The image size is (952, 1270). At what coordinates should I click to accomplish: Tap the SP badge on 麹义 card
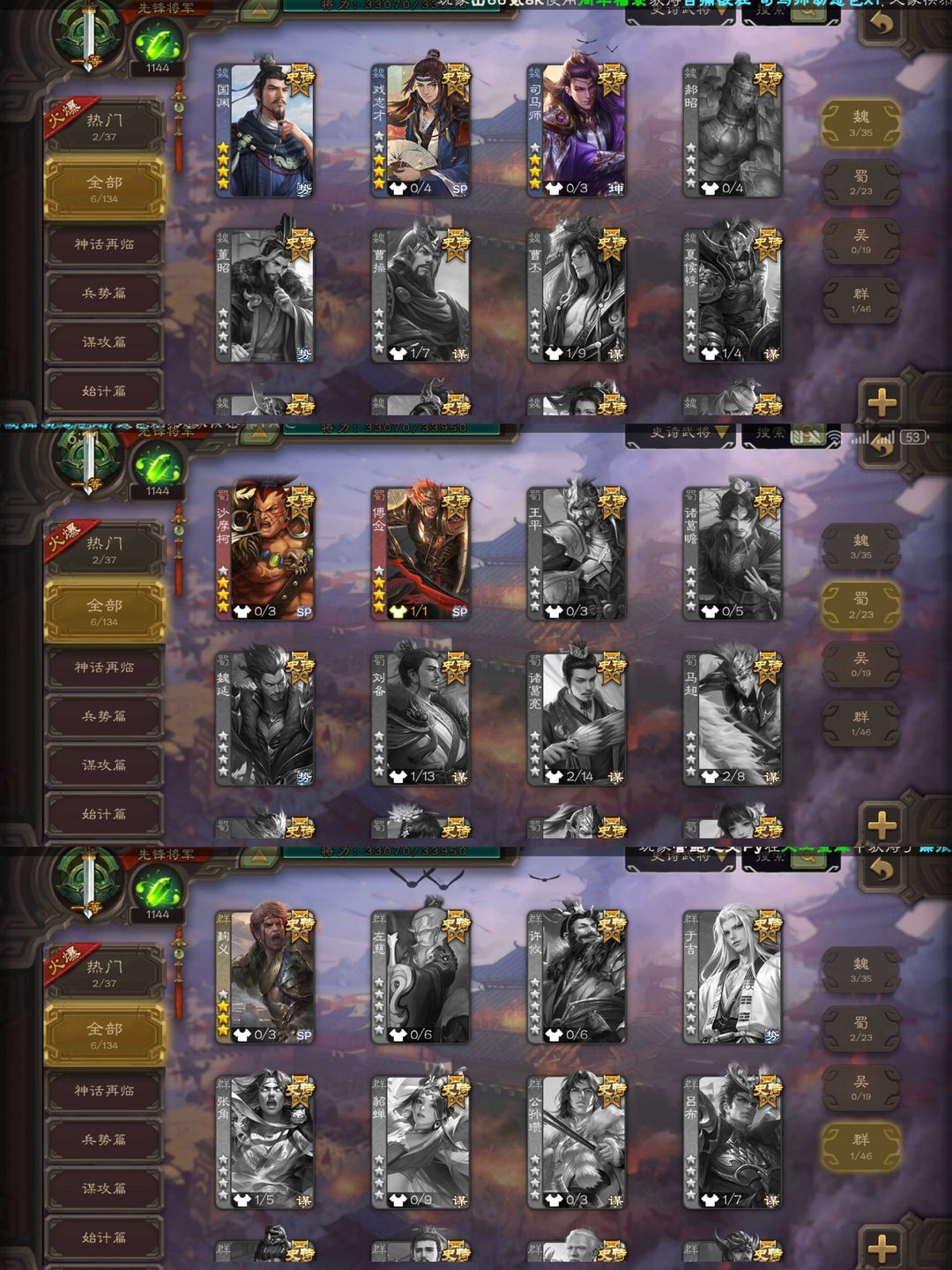pos(304,1035)
